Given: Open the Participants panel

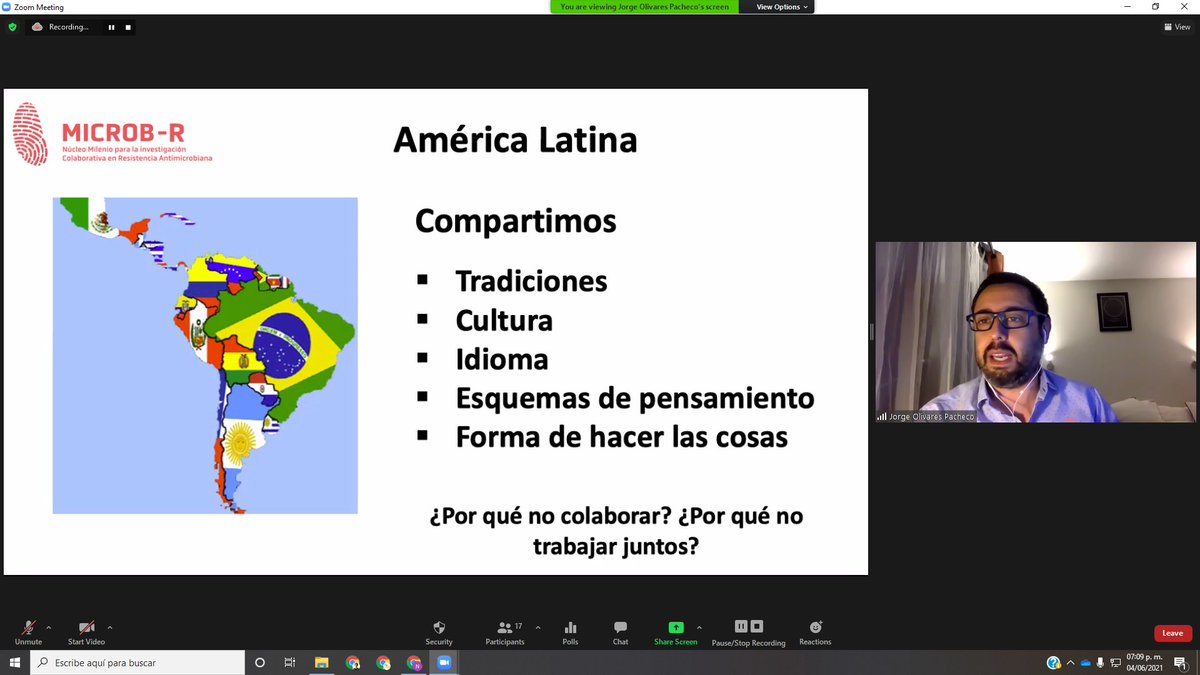Looking at the screenshot, I should (x=505, y=632).
